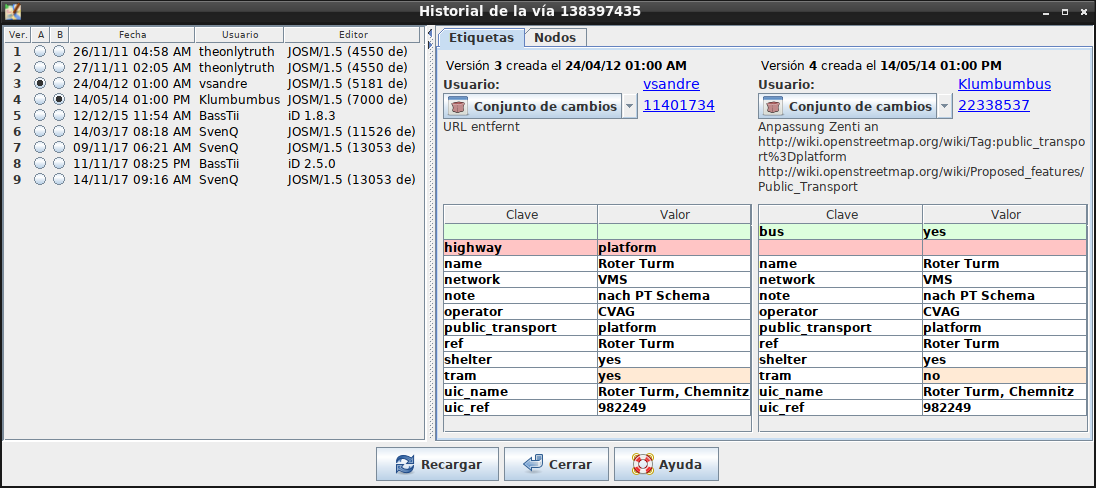The height and width of the screenshot is (488, 1096).
Task: Click the changeset icon for version 3
Action: click(458, 106)
